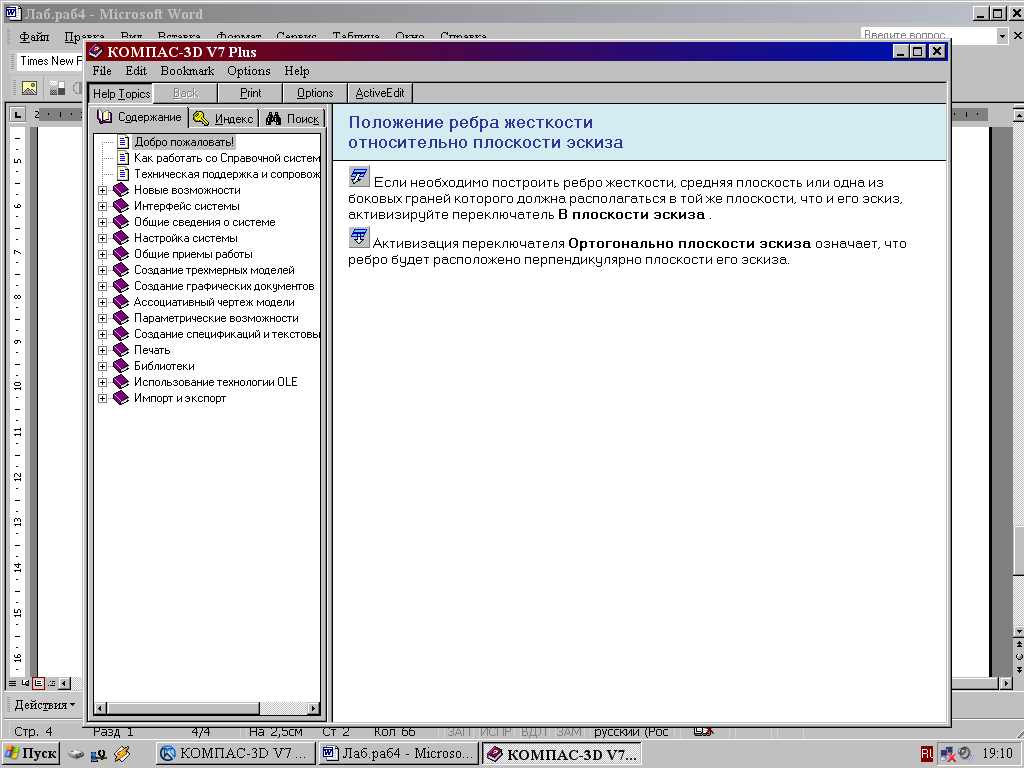Click the book icon for 'Общие приемы работы'
Viewport: 1024px width, 768px height.
coord(121,254)
